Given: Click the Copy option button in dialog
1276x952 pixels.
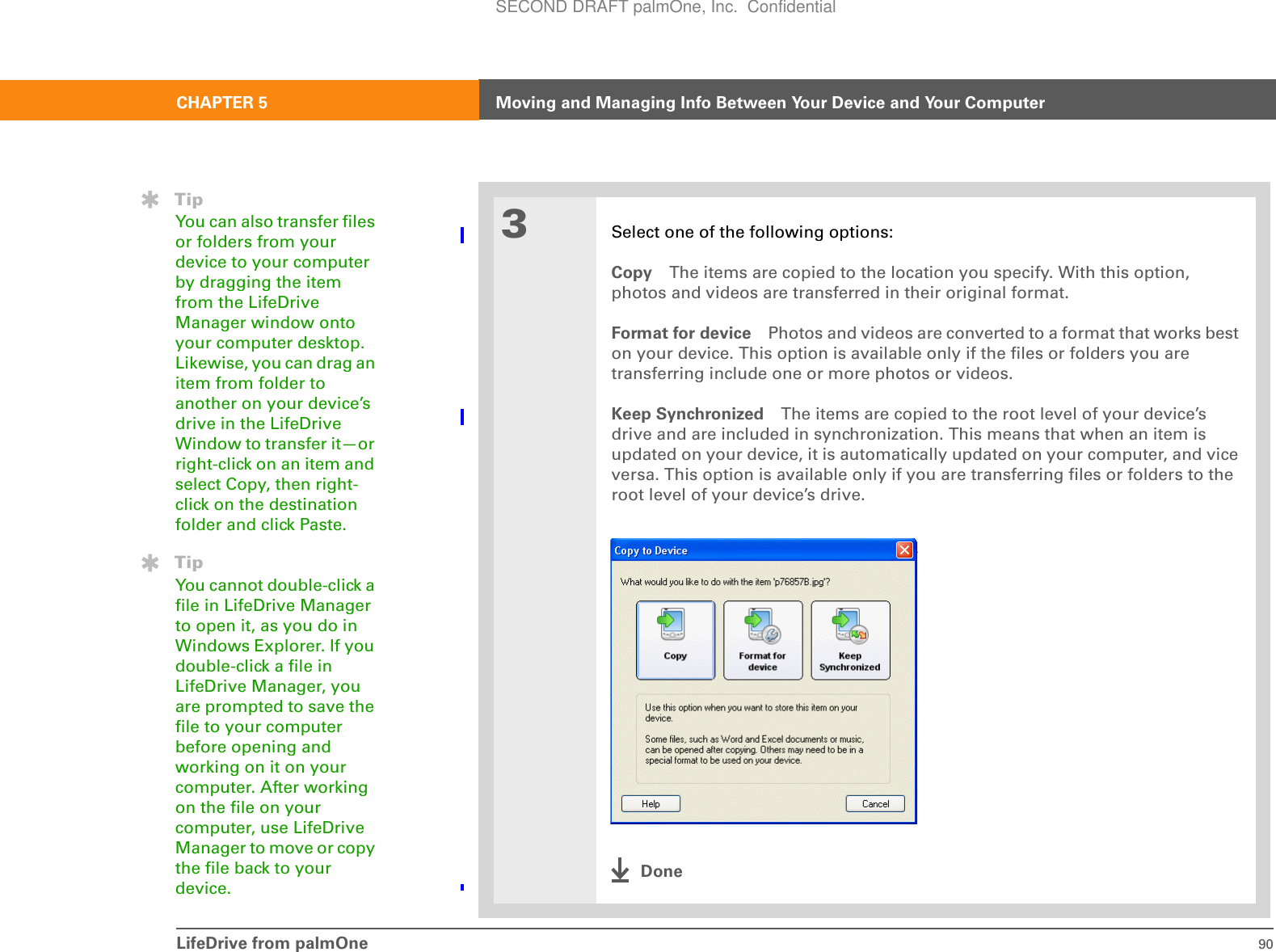Looking at the screenshot, I should coord(675,640).
